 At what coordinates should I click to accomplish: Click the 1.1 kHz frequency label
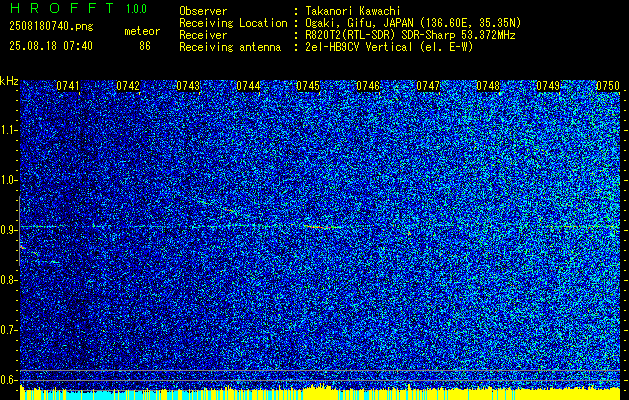click(x=8, y=130)
